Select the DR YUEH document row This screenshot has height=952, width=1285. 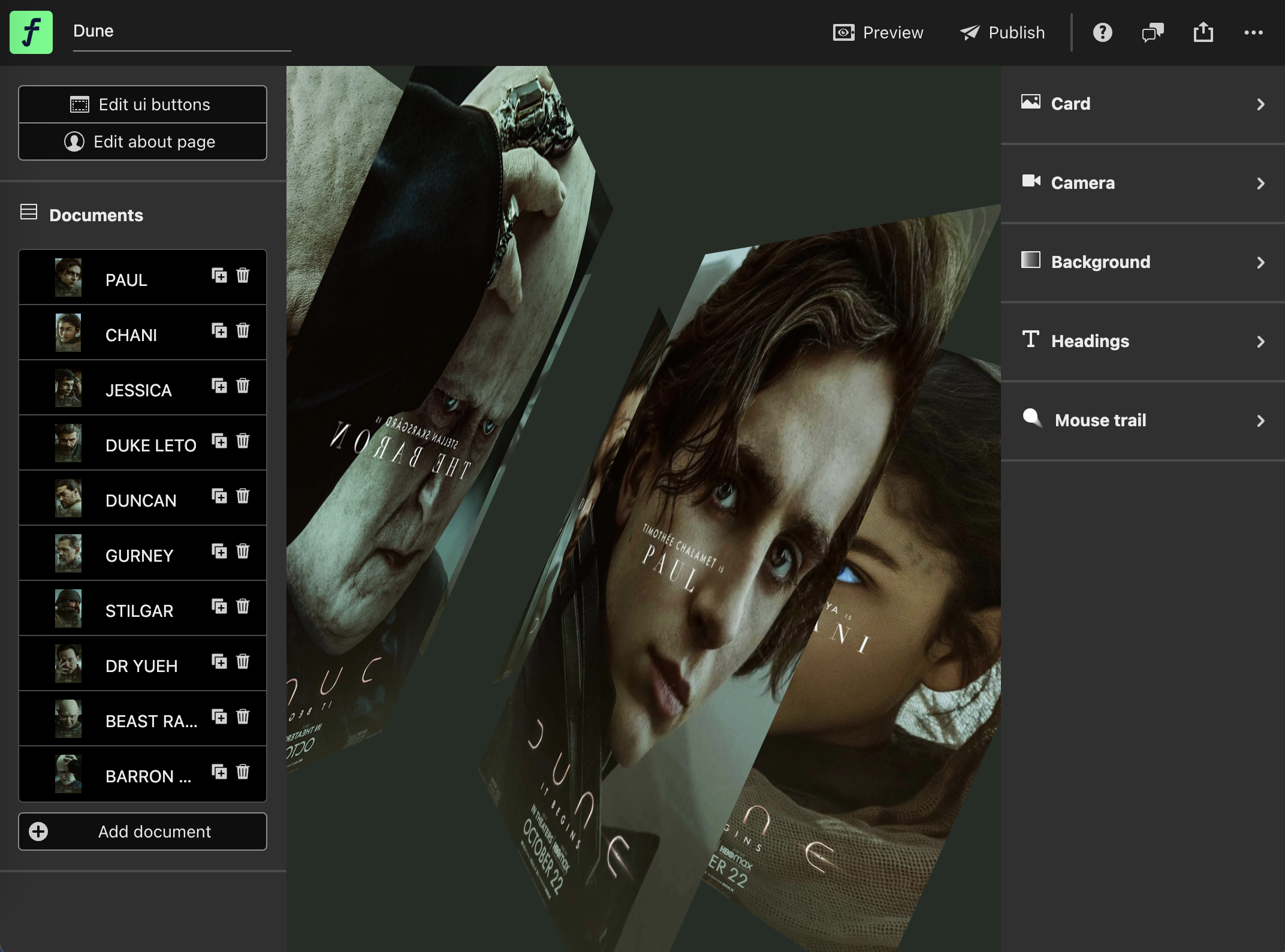[x=143, y=664]
